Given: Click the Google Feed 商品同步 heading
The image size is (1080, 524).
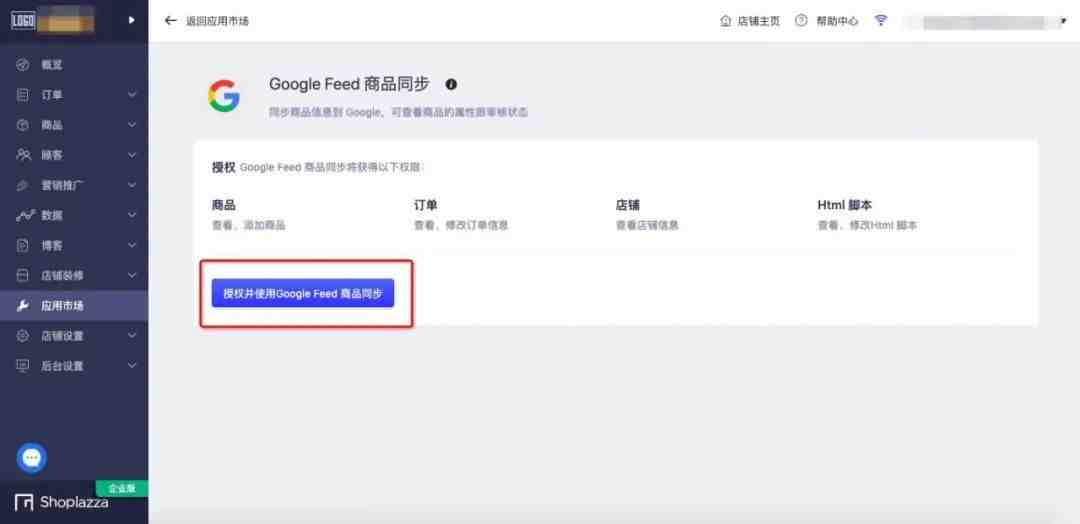Looking at the screenshot, I should click(x=349, y=84).
